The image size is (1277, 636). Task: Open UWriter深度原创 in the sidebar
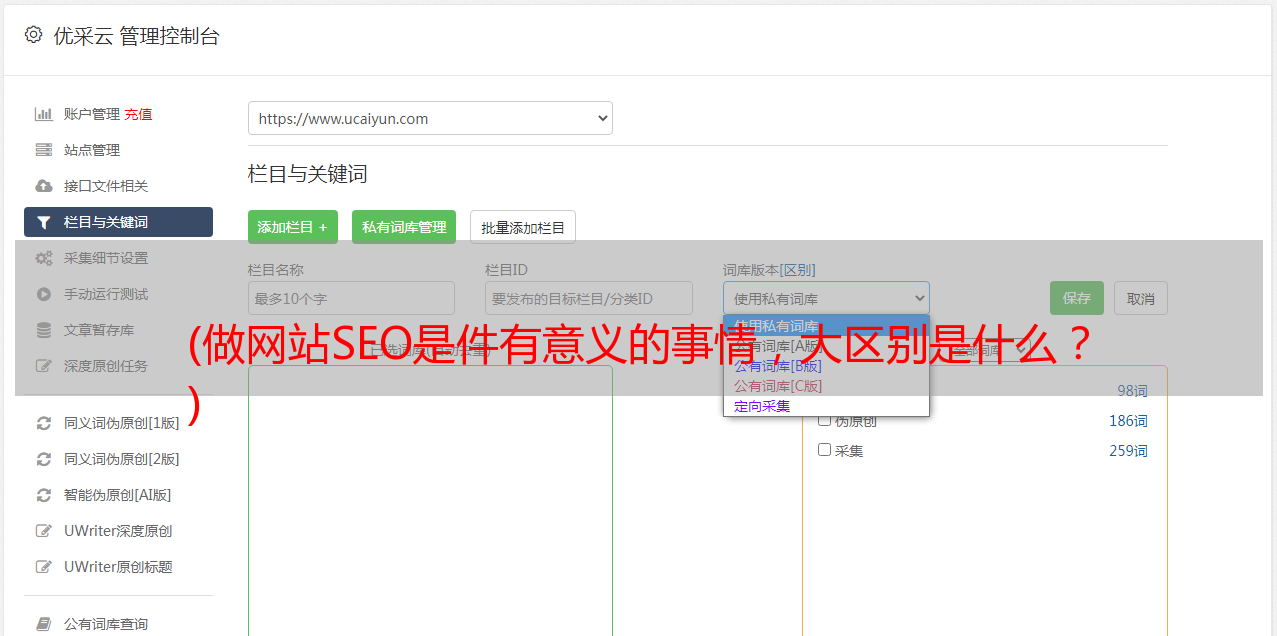pyautogui.click(x=118, y=531)
